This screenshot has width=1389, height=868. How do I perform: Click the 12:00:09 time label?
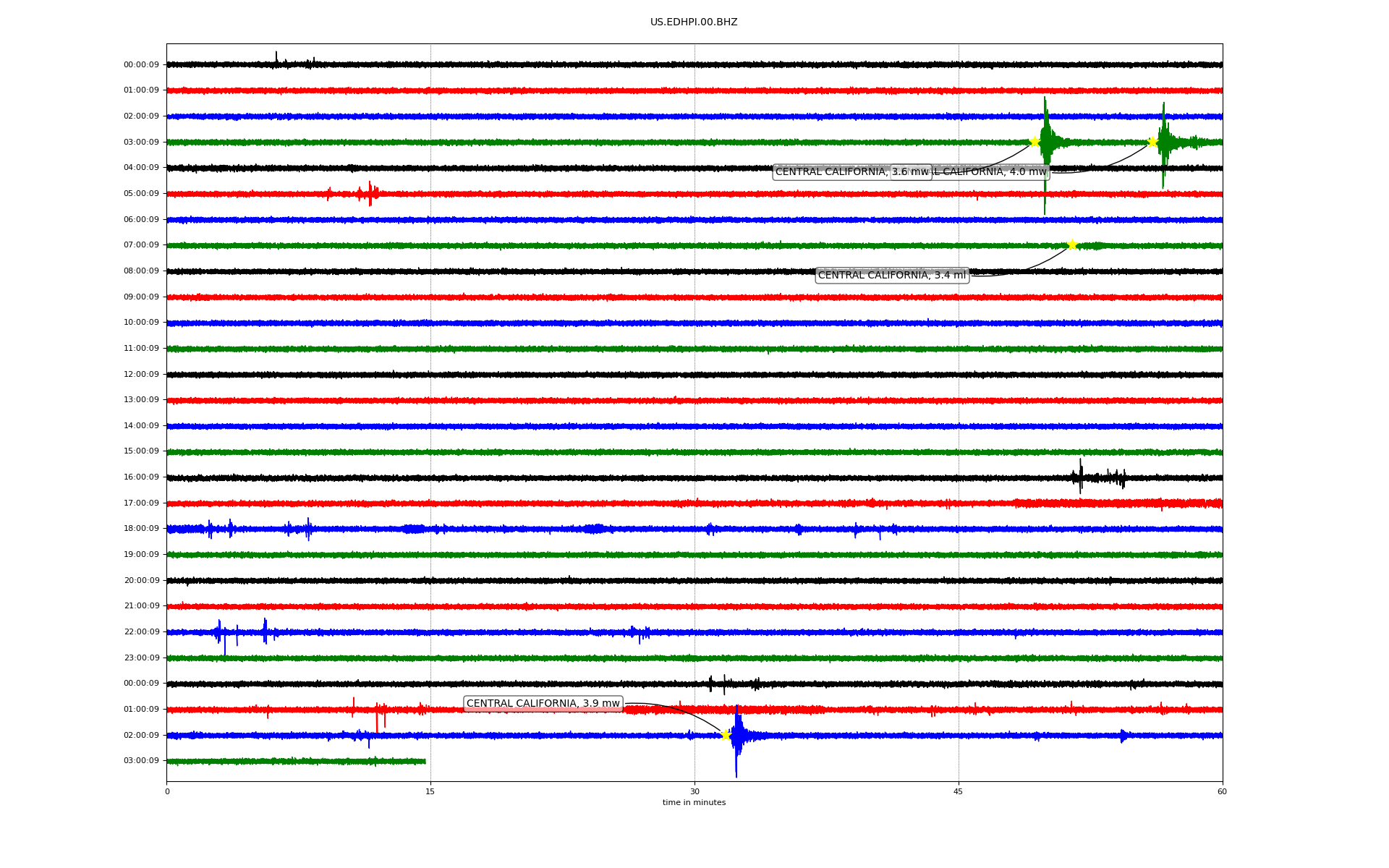click(x=141, y=375)
